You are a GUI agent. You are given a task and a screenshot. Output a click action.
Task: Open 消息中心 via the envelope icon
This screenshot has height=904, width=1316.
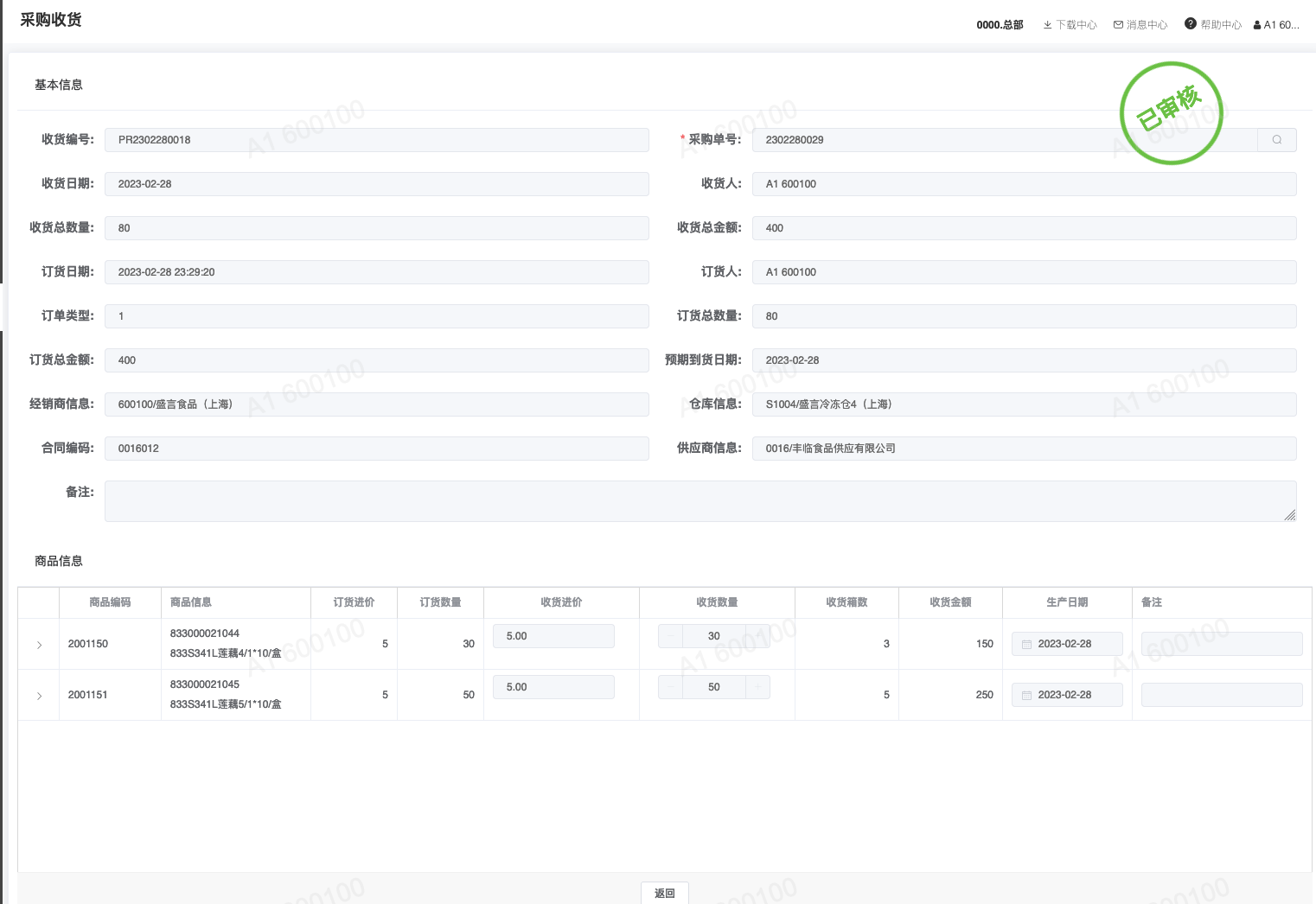point(1118,25)
